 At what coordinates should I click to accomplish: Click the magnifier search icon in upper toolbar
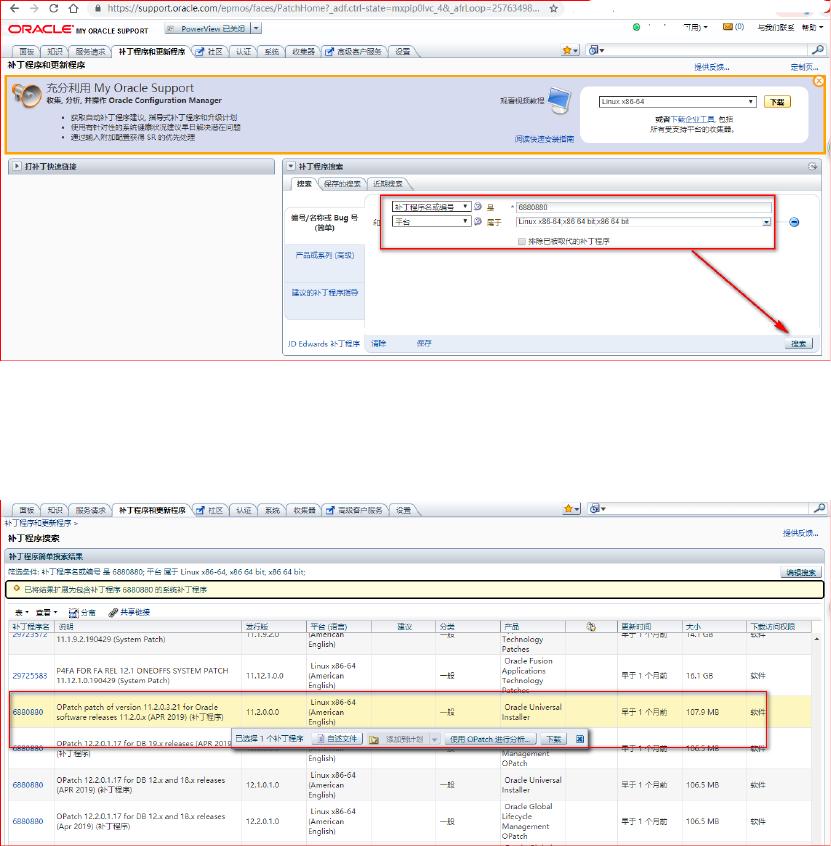tap(818, 50)
